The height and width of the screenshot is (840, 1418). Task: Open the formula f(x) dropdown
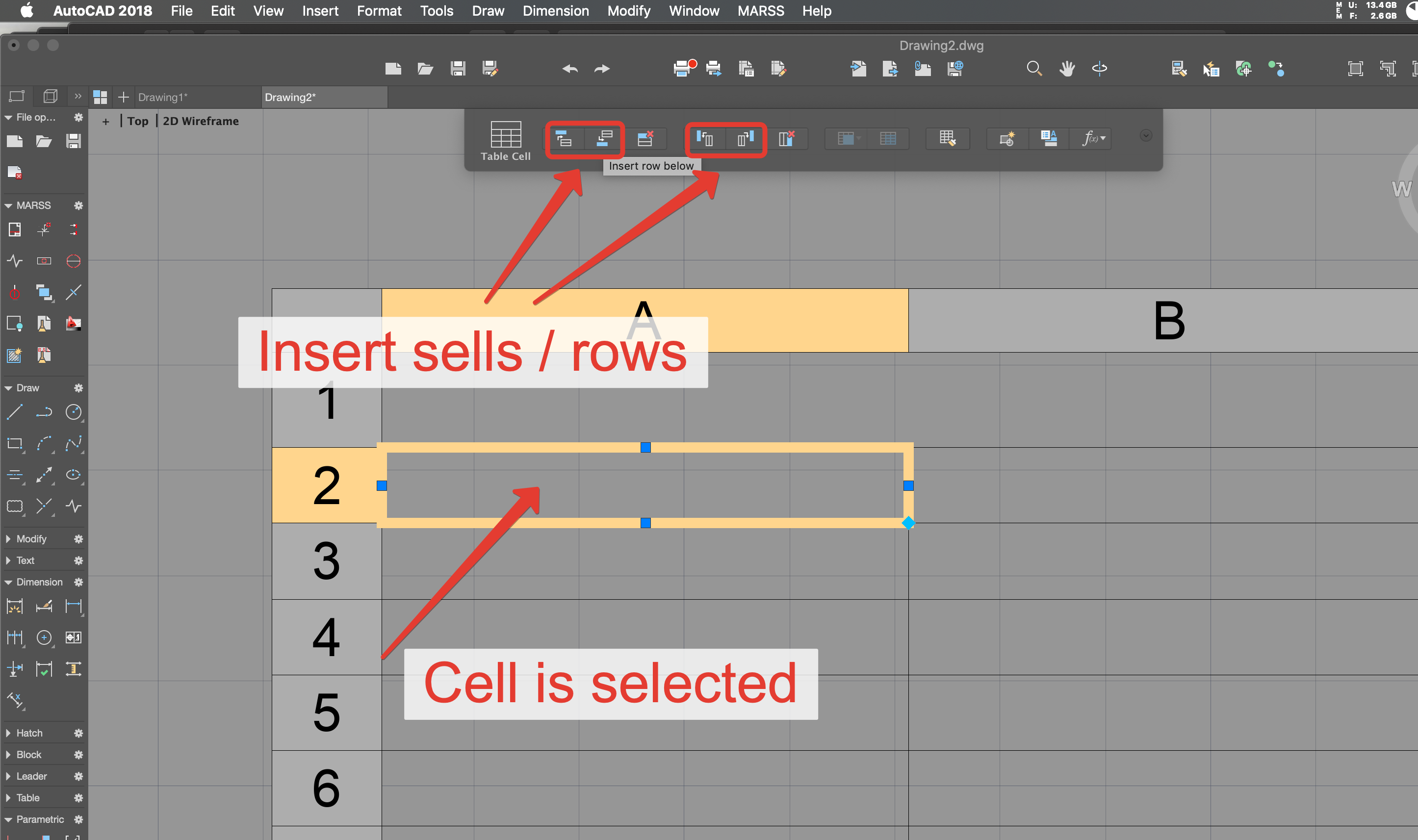click(x=1101, y=139)
